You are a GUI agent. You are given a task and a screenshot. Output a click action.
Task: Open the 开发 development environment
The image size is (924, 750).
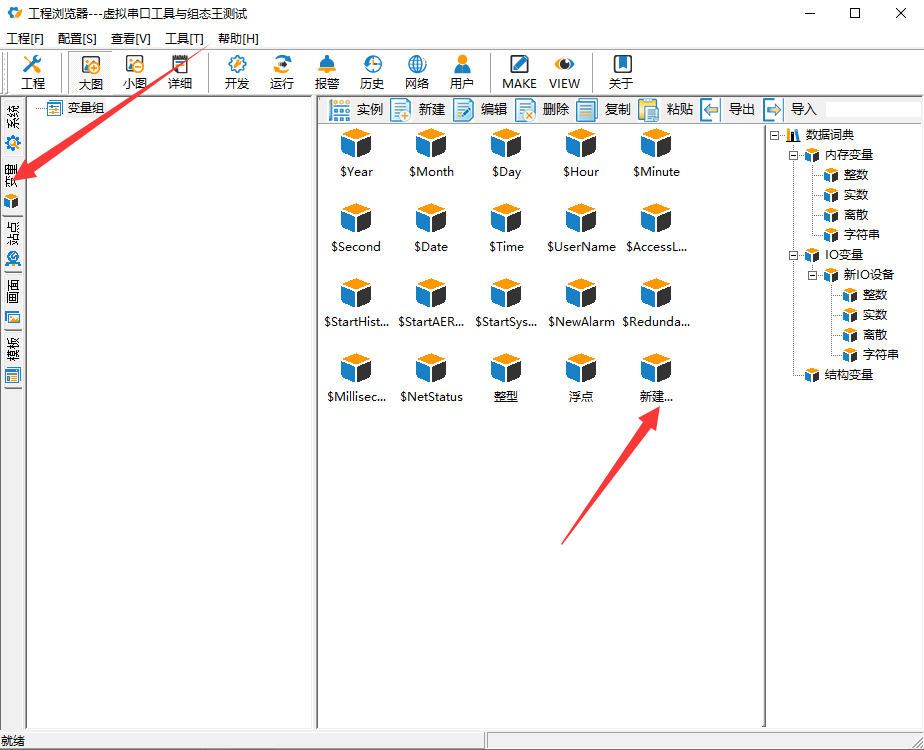pyautogui.click(x=237, y=72)
